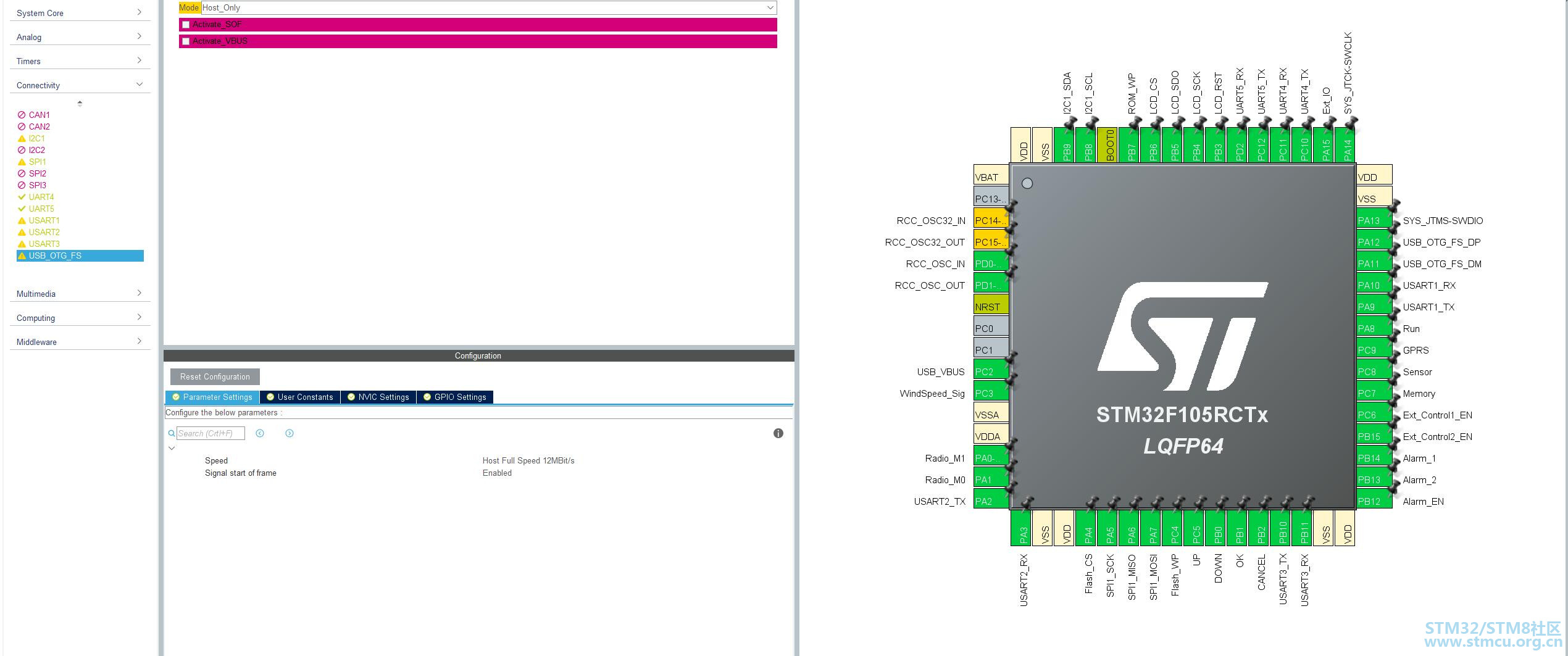
Task: Go to previous search result arrow
Action: [x=260, y=433]
